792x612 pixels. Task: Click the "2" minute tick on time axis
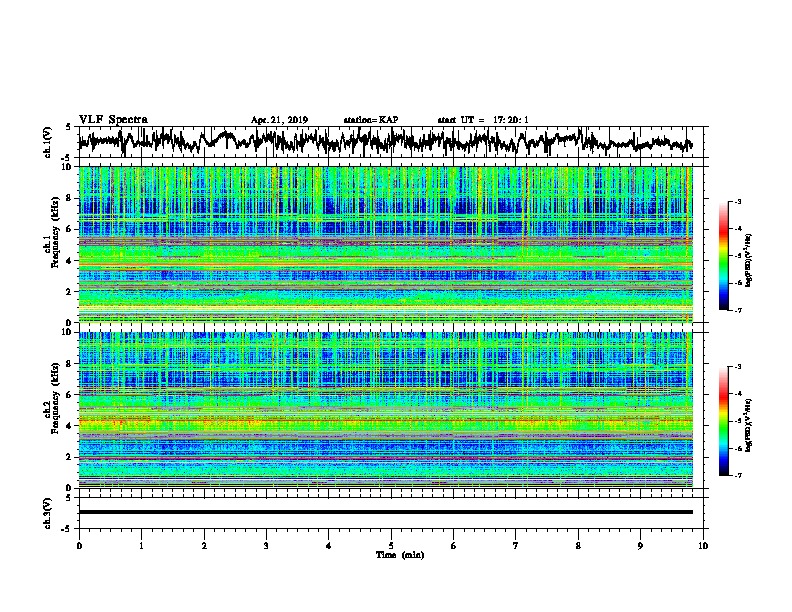pos(204,546)
